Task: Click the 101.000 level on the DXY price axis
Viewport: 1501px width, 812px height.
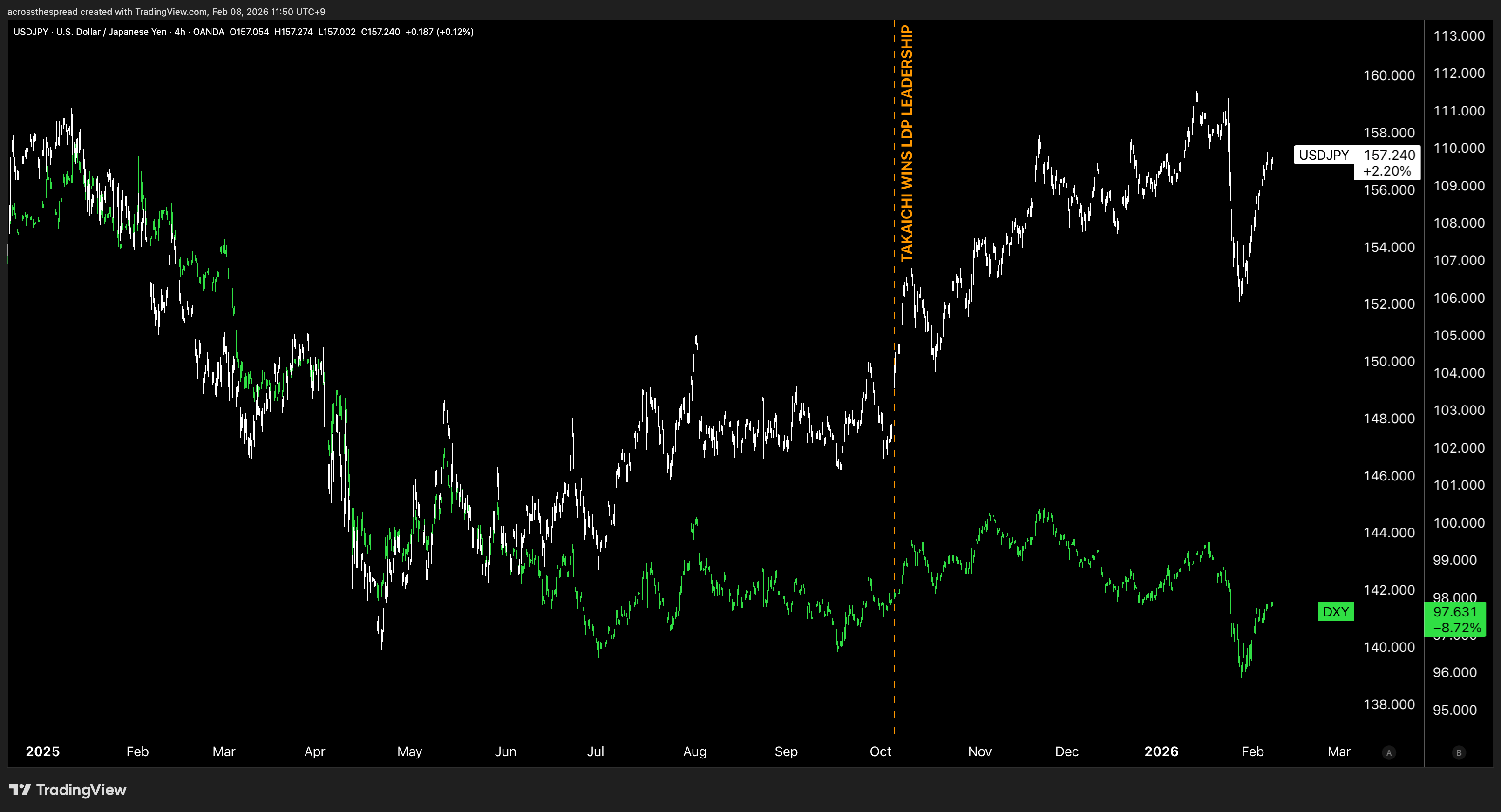Action: click(x=1459, y=485)
